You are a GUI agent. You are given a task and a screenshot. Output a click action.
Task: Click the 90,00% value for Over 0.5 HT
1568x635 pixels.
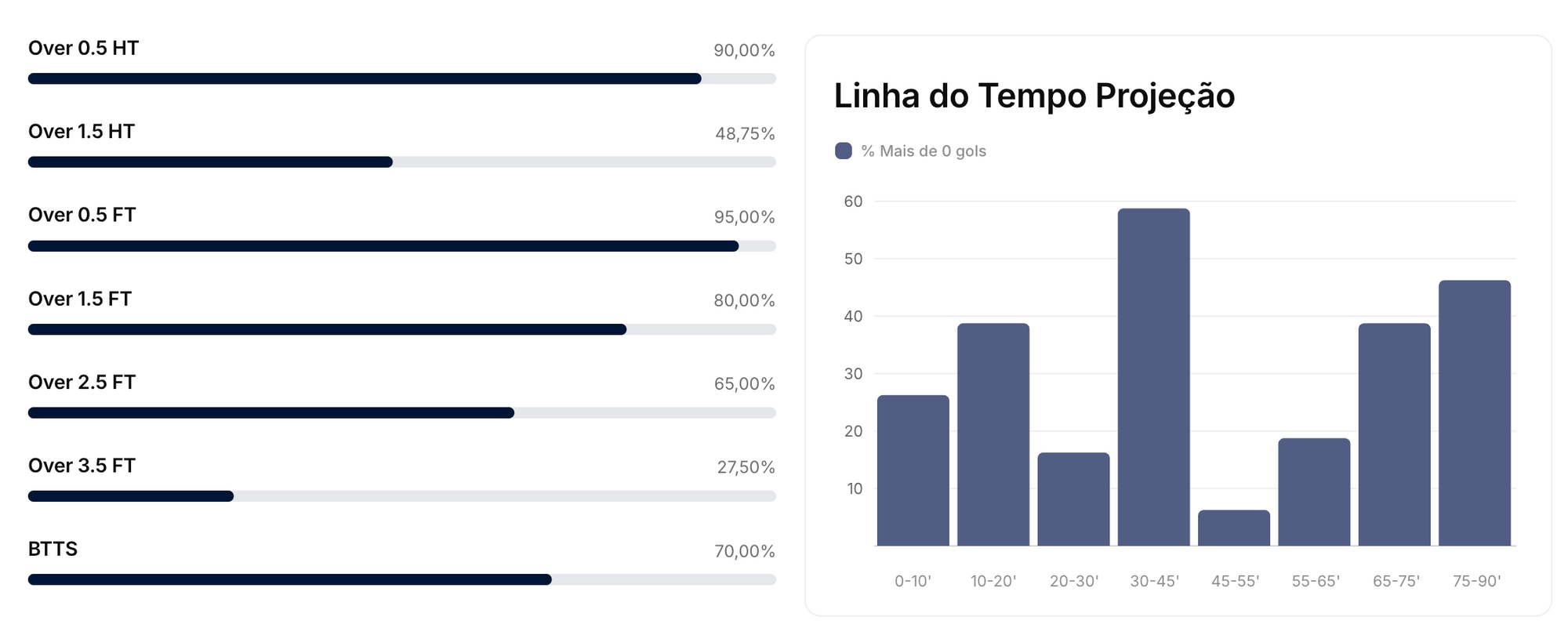click(744, 50)
